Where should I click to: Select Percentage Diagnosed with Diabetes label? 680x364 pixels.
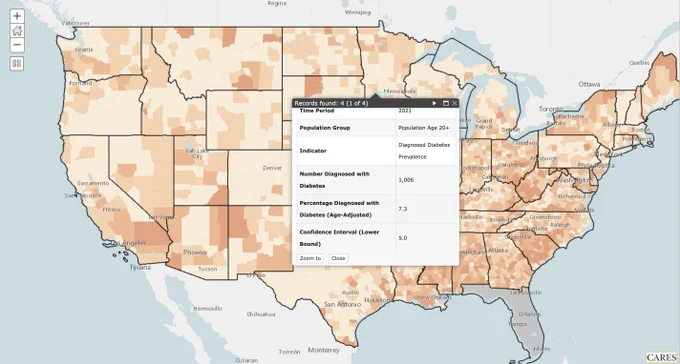(x=339, y=209)
